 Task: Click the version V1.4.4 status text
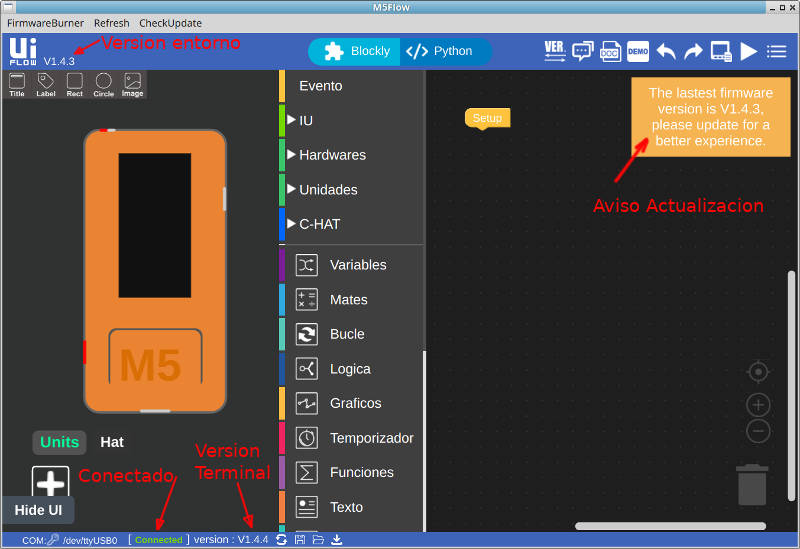(x=231, y=540)
